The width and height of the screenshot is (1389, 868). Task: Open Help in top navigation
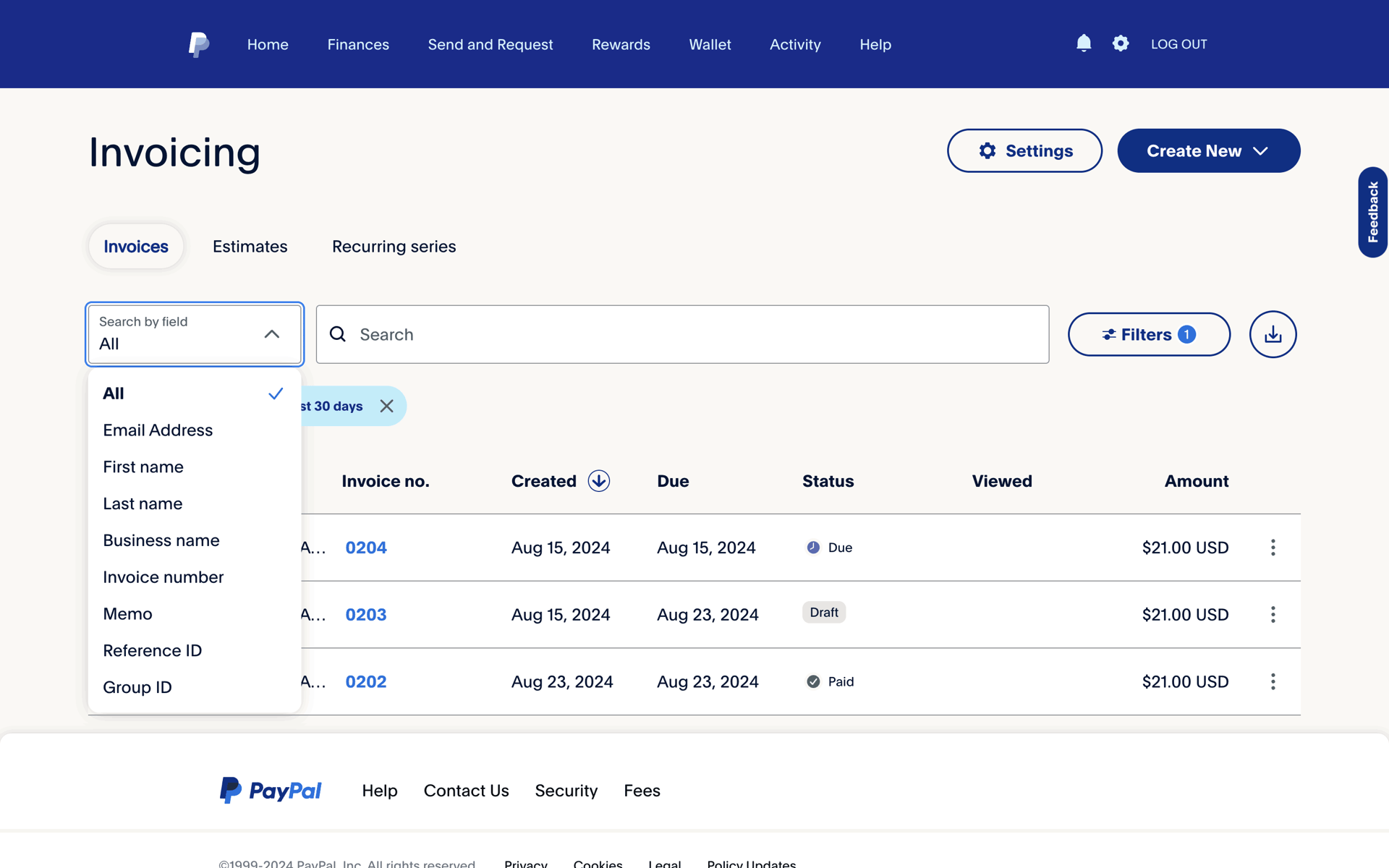point(875,44)
